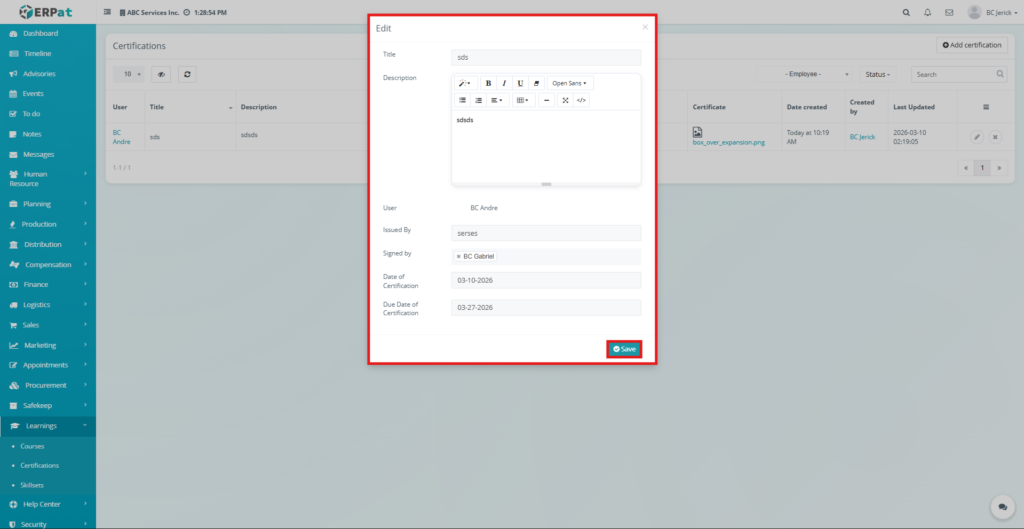Expand the paragraph alignment dropdown

(x=497, y=100)
